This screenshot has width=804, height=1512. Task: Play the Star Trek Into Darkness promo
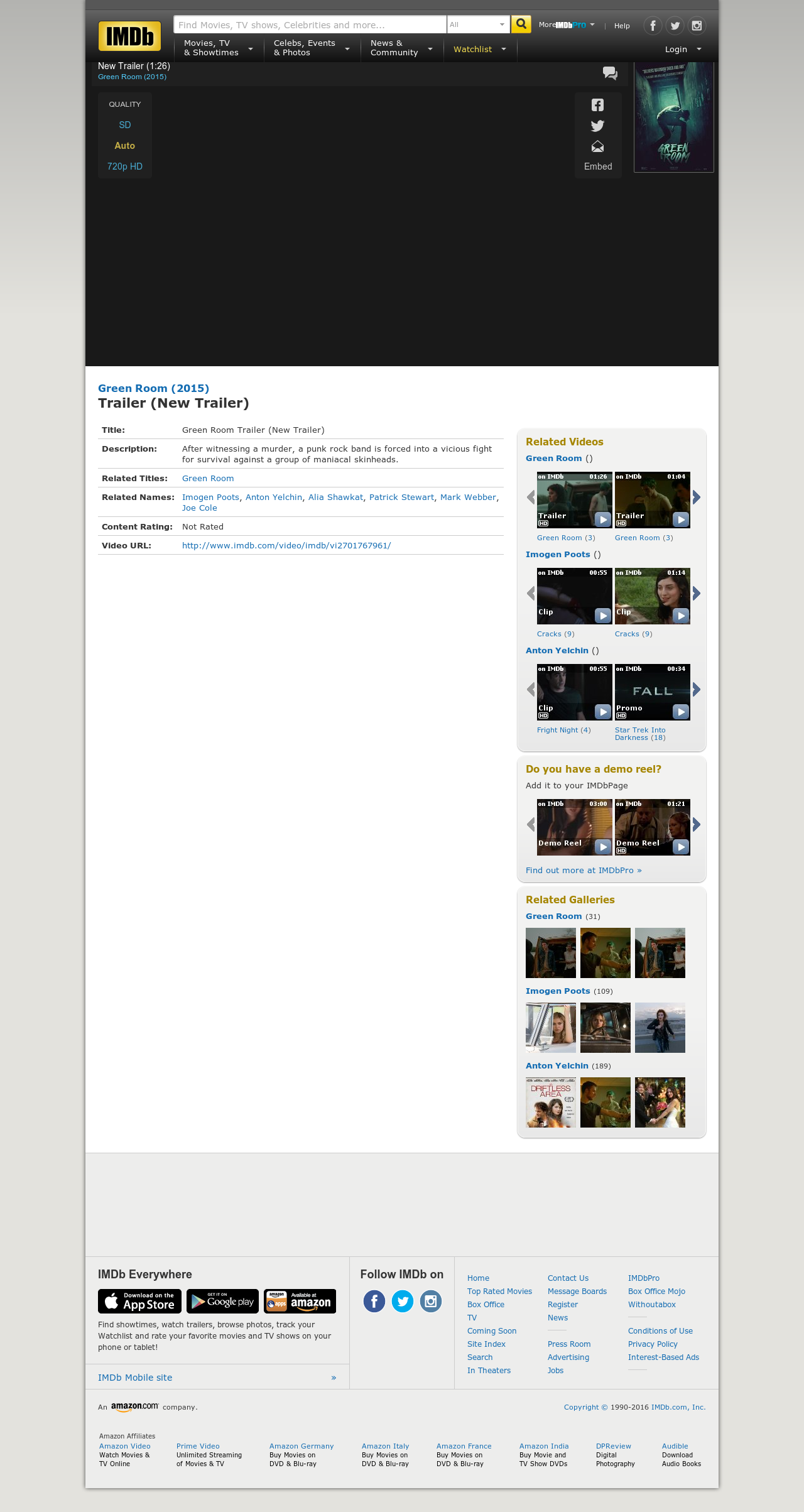(653, 692)
